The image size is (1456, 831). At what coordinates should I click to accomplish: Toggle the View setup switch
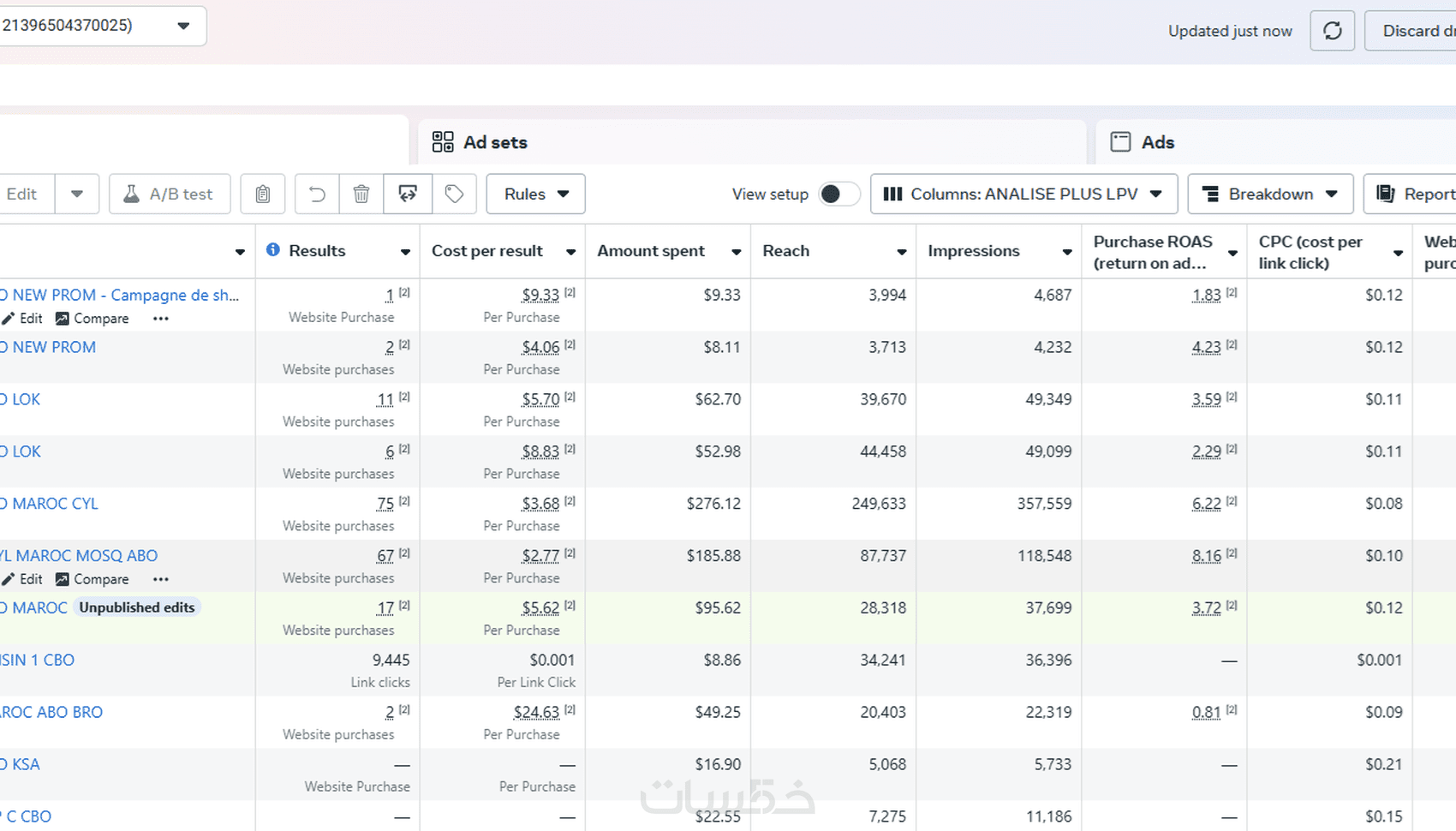(838, 194)
